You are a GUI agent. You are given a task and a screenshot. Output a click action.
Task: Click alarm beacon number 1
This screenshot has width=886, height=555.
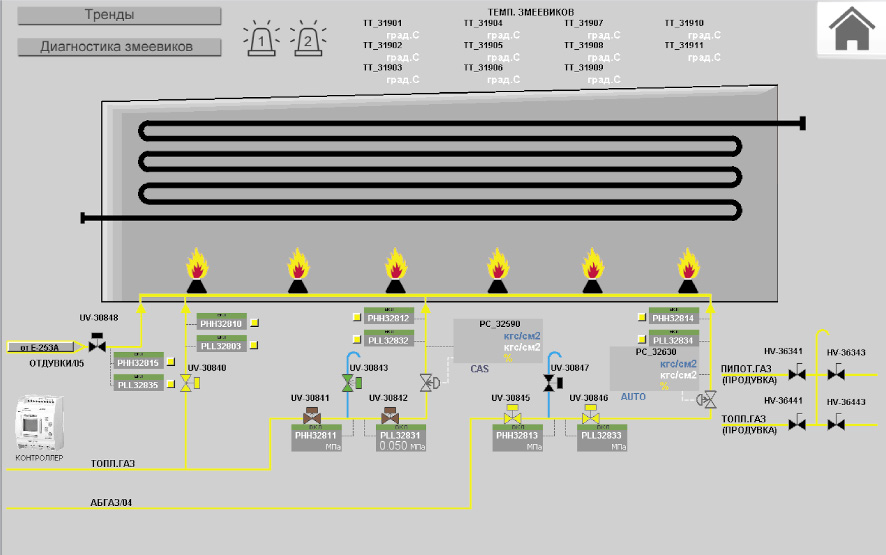coord(261,39)
